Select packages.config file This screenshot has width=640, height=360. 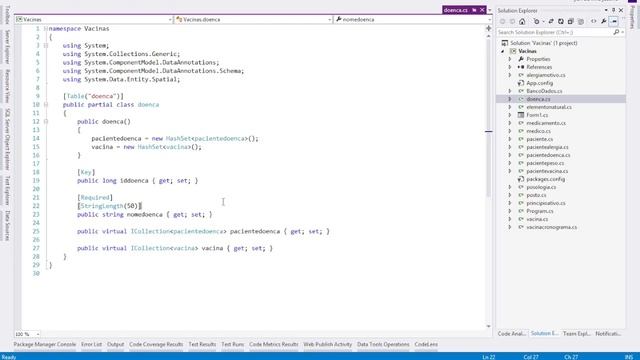[x=546, y=179]
